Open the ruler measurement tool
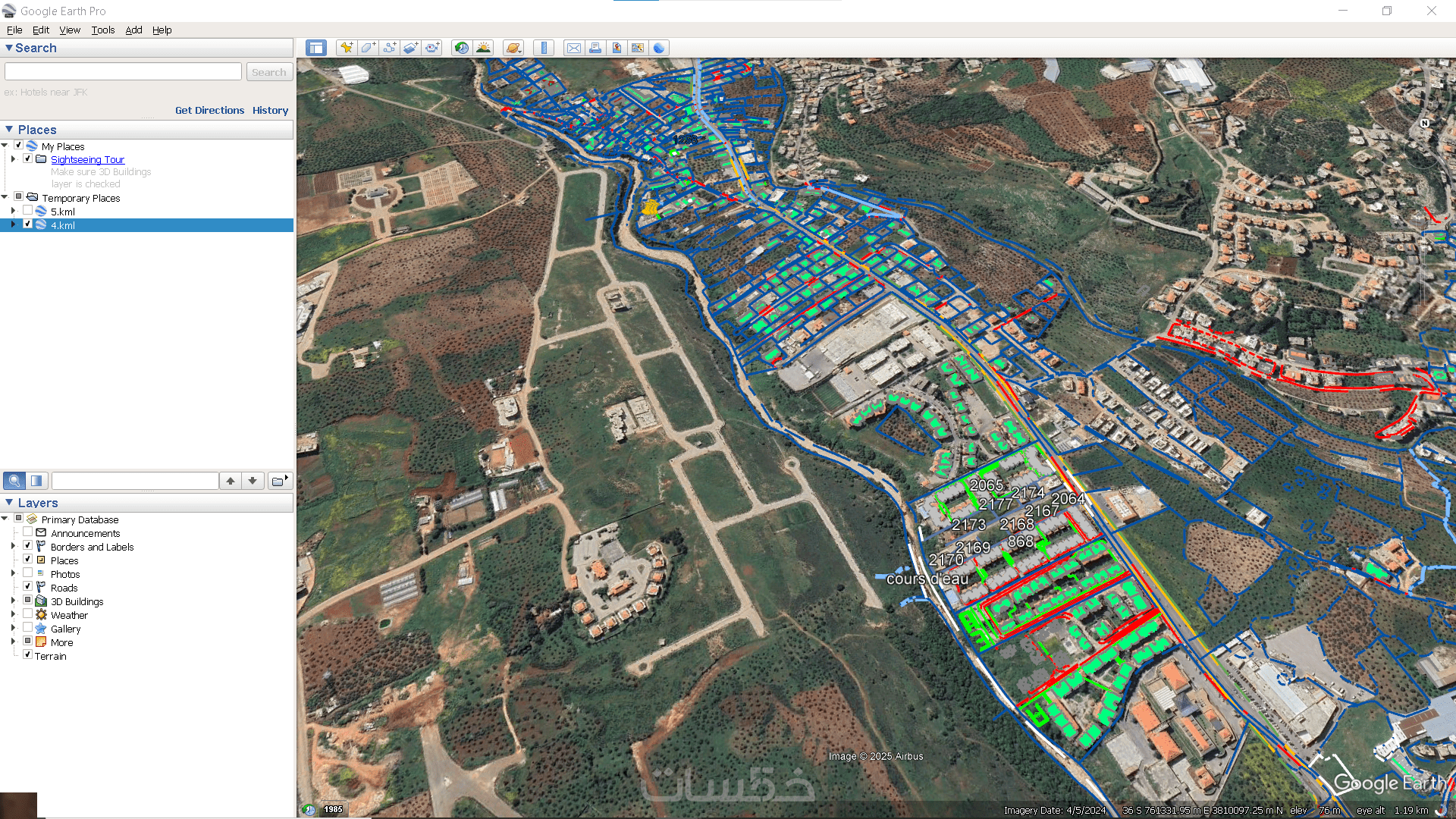The width and height of the screenshot is (1456, 819). pos(544,48)
